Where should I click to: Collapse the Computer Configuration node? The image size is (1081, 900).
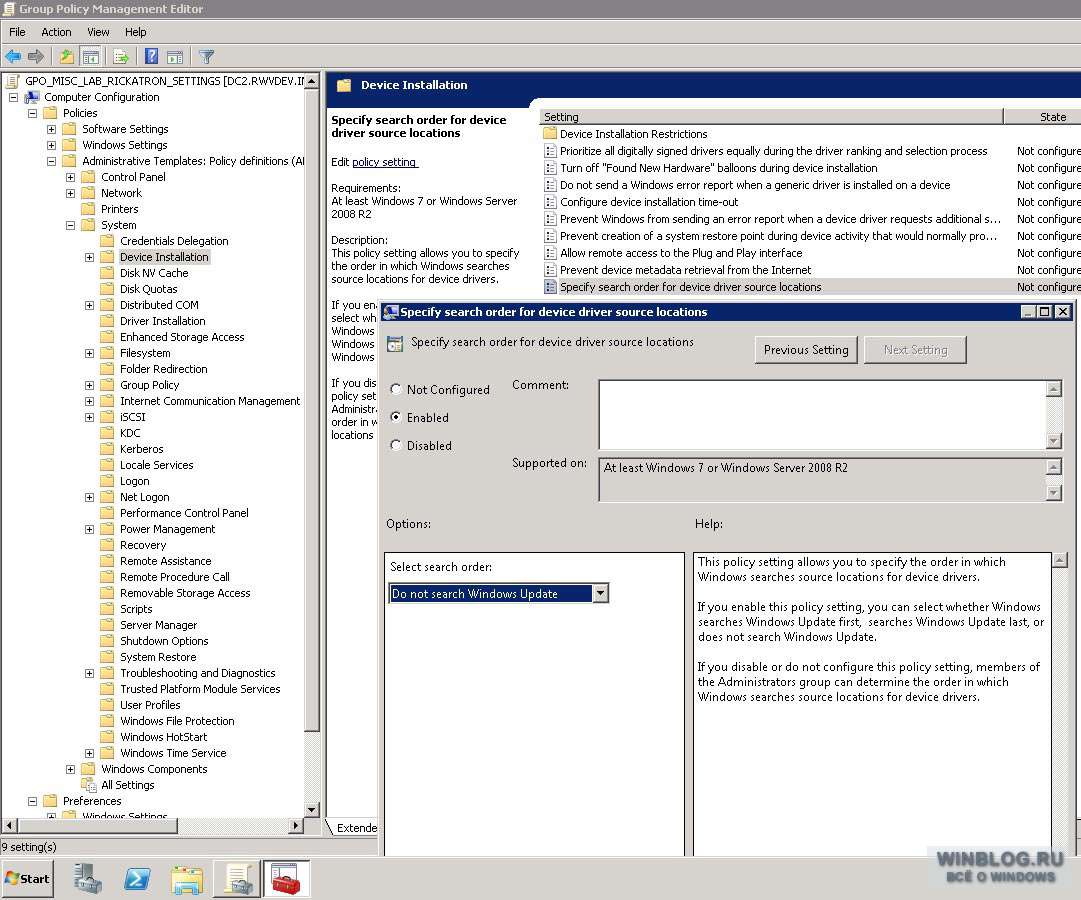[x=13, y=97]
